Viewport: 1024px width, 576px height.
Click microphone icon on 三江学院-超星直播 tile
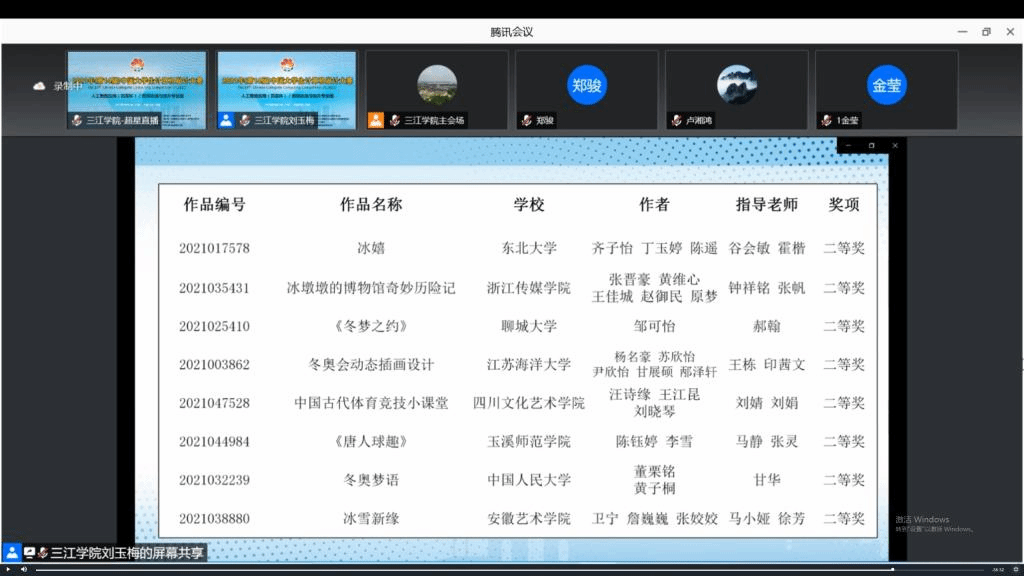(x=77, y=120)
